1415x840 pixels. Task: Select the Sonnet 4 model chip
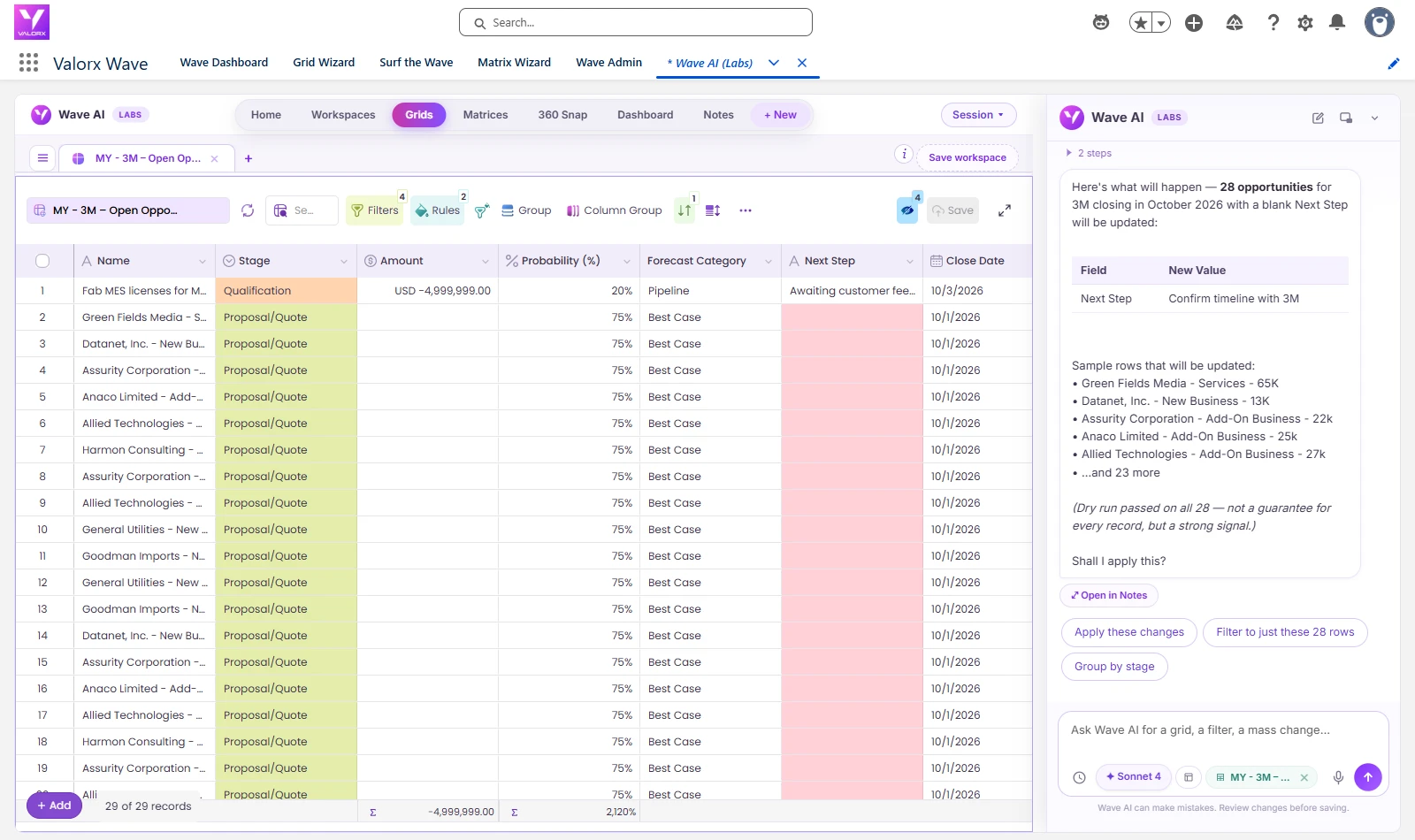coord(1134,777)
